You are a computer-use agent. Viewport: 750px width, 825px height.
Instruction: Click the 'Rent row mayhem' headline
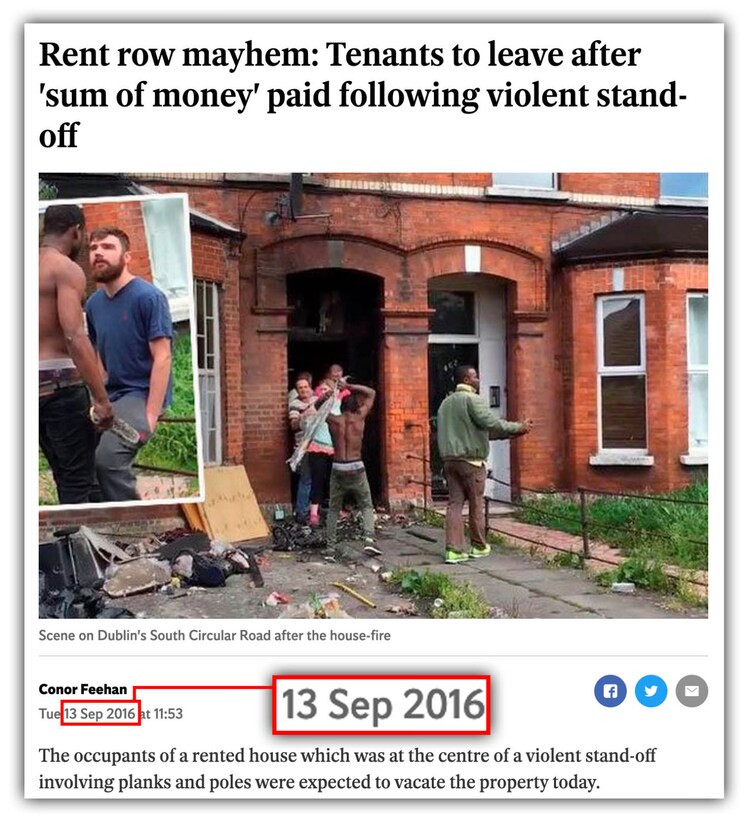tap(363, 95)
